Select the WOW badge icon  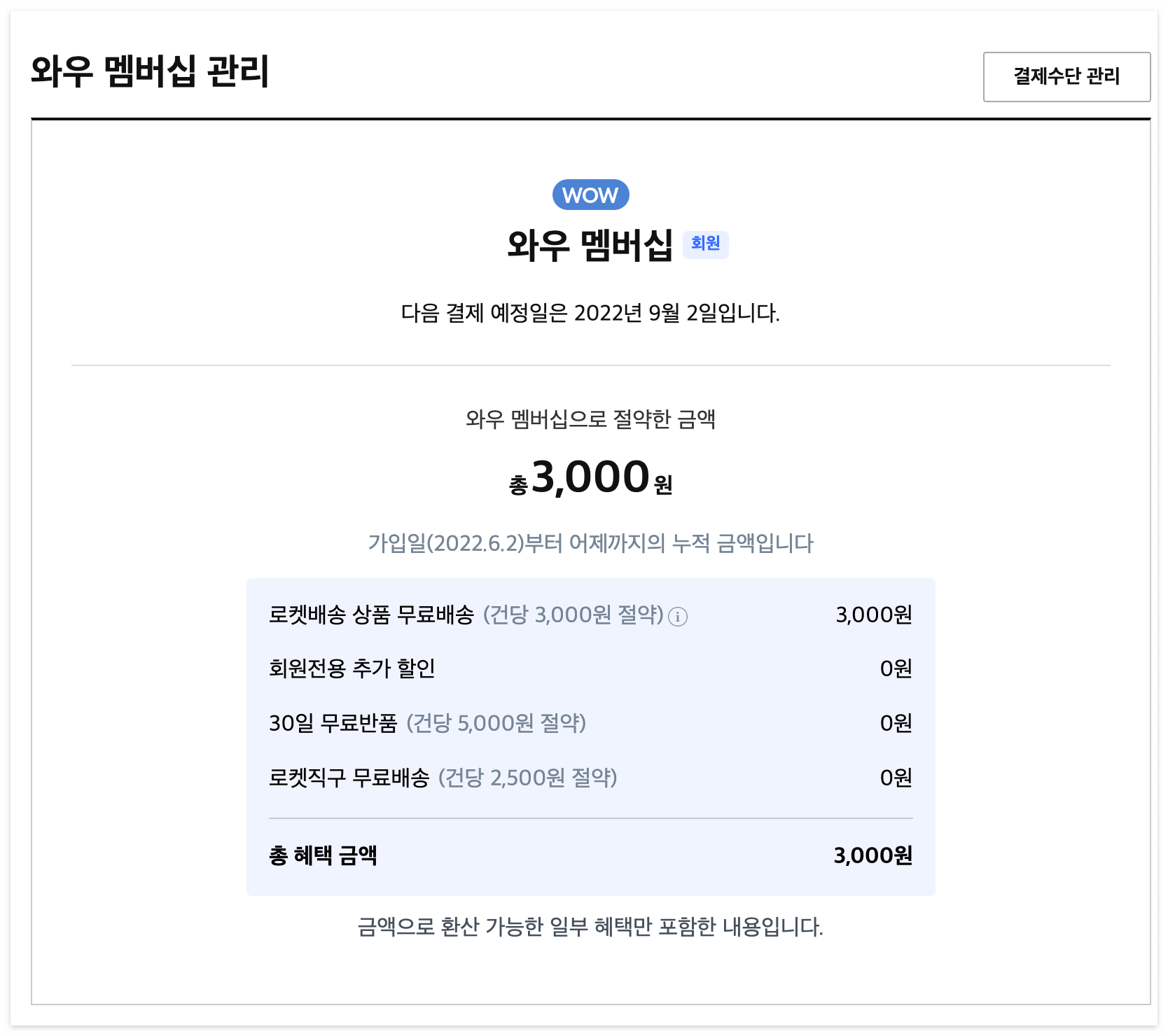(x=590, y=195)
